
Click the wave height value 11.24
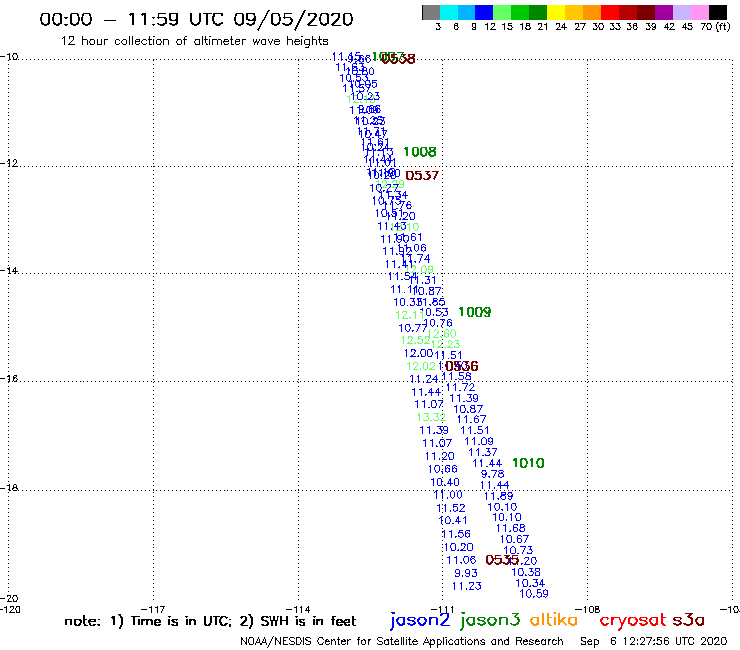(x=424, y=379)
